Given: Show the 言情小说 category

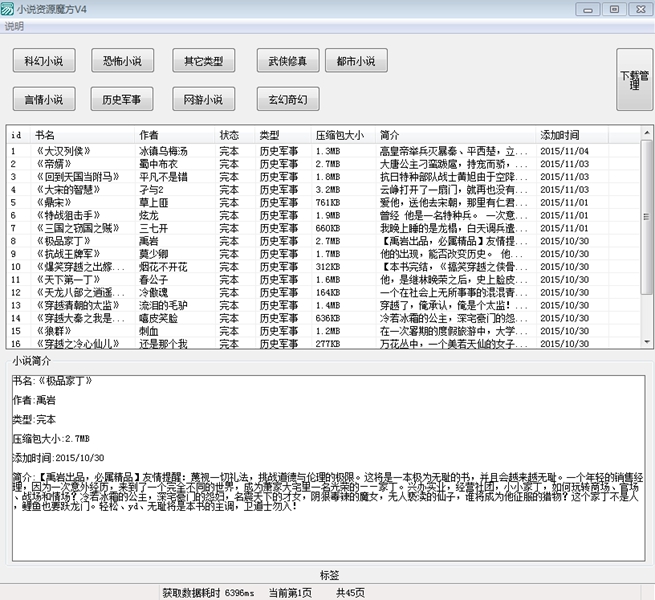Looking at the screenshot, I should click(x=44, y=99).
